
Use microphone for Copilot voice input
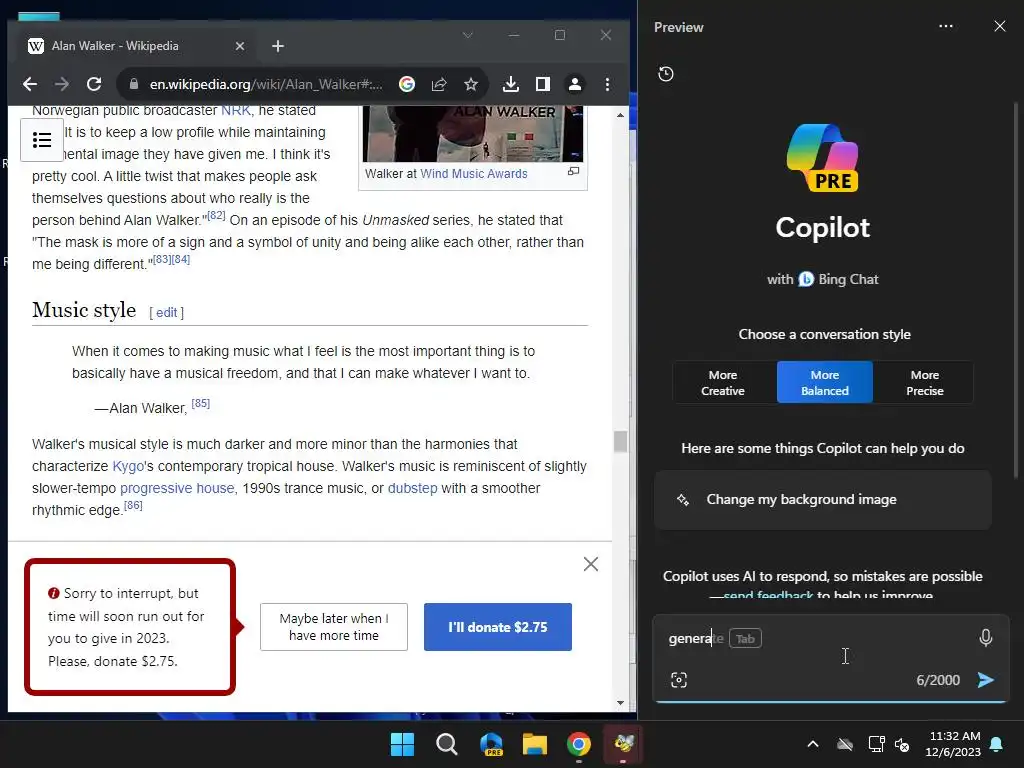click(x=986, y=638)
